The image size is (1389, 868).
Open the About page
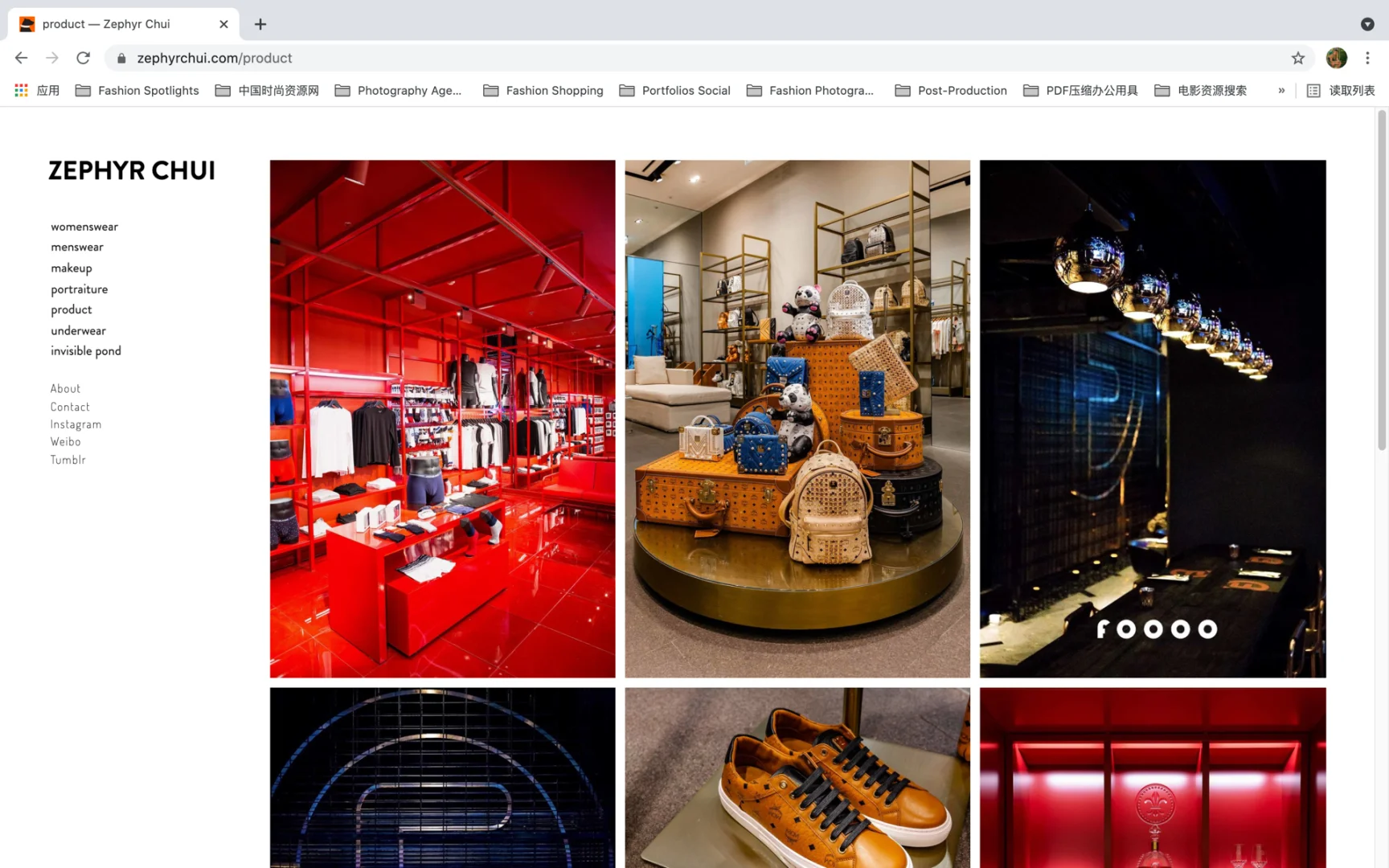65,388
